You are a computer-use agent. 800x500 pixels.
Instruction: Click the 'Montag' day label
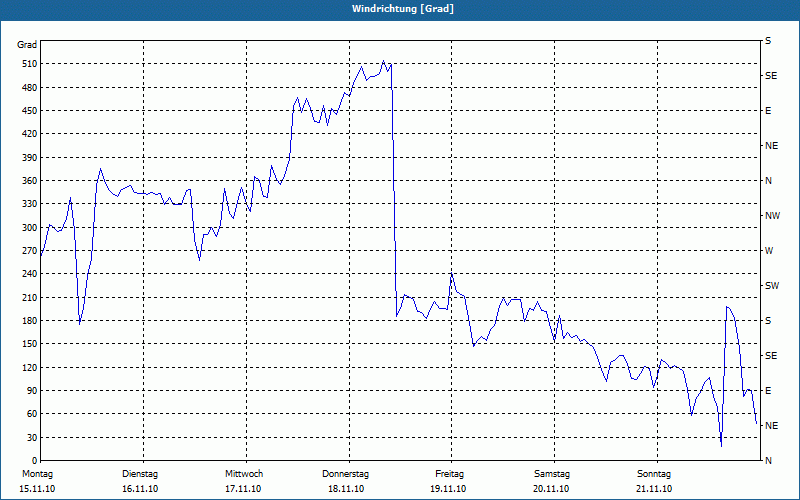click(37, 474)
